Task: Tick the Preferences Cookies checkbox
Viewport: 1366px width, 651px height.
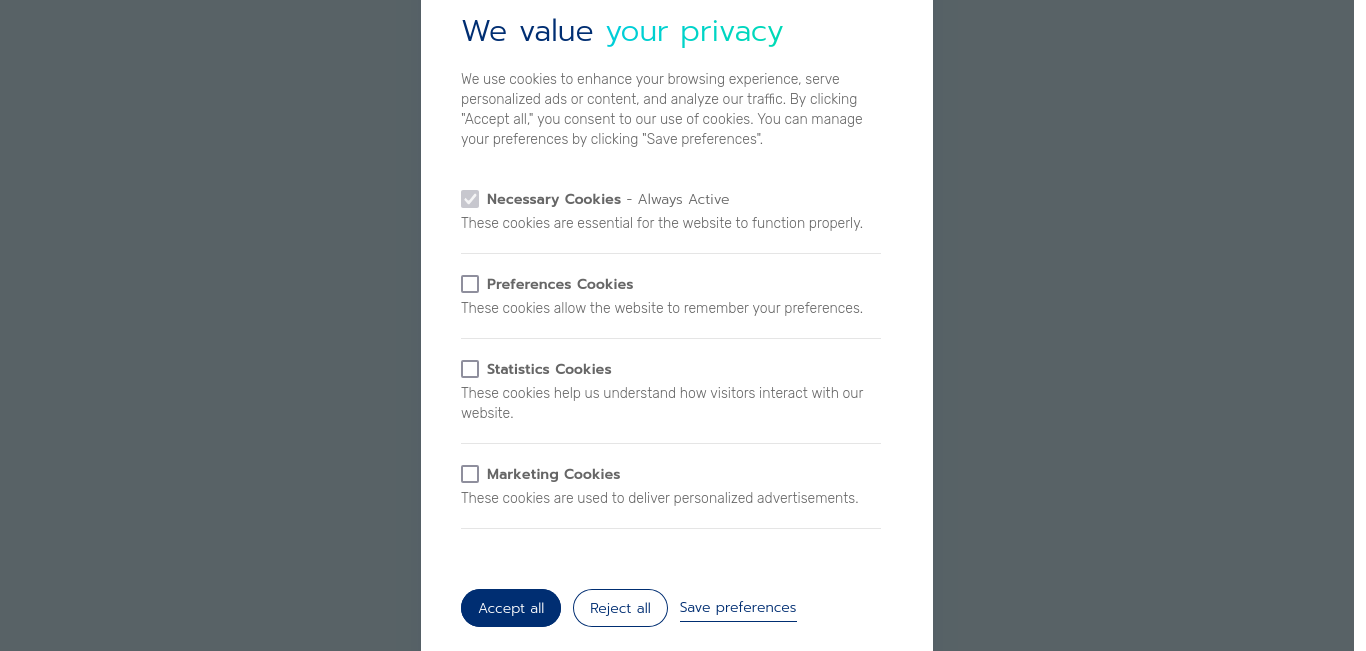Action: (470, 284)
